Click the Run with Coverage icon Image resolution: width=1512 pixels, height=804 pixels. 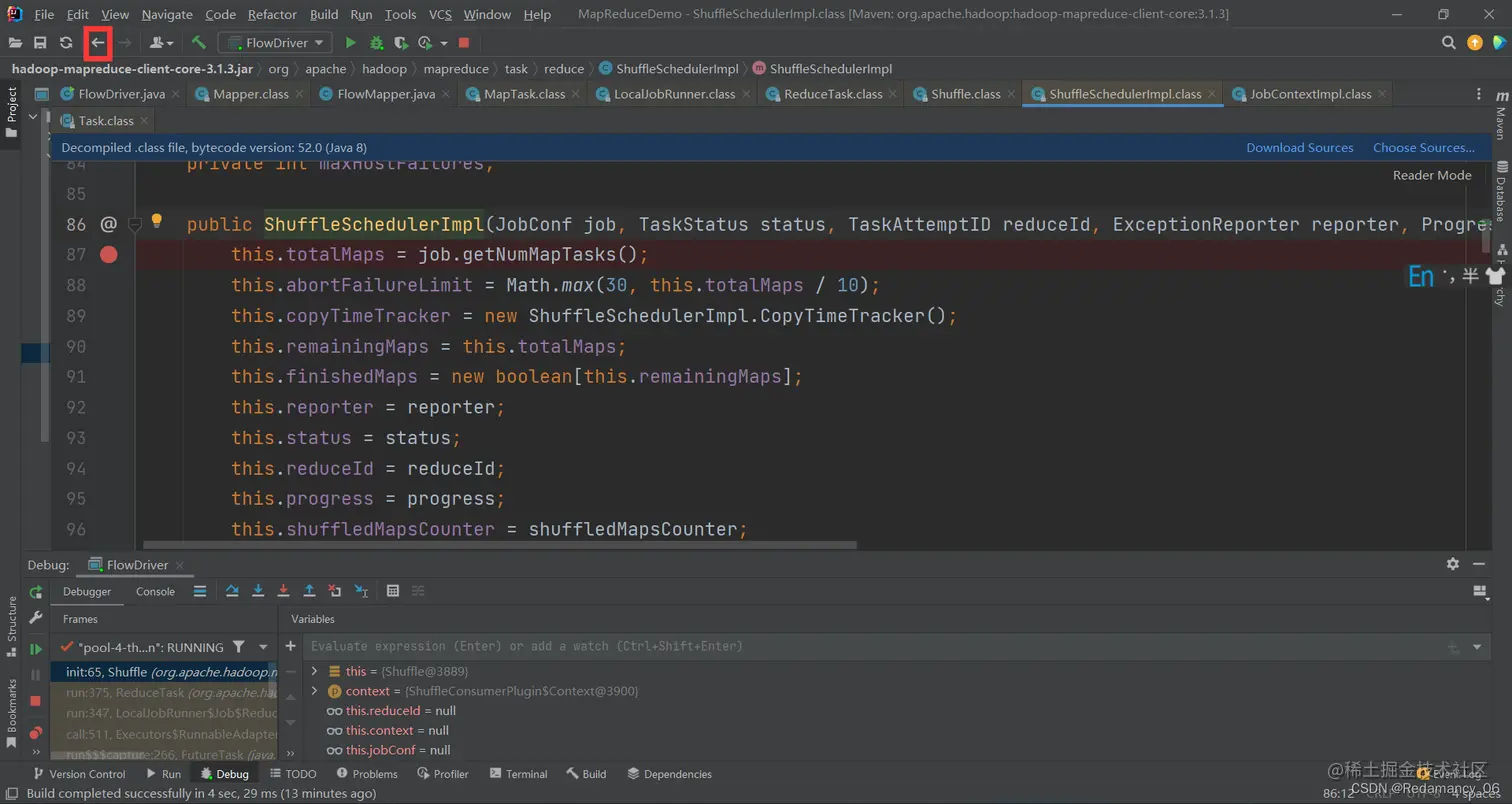tap(401, 43)
